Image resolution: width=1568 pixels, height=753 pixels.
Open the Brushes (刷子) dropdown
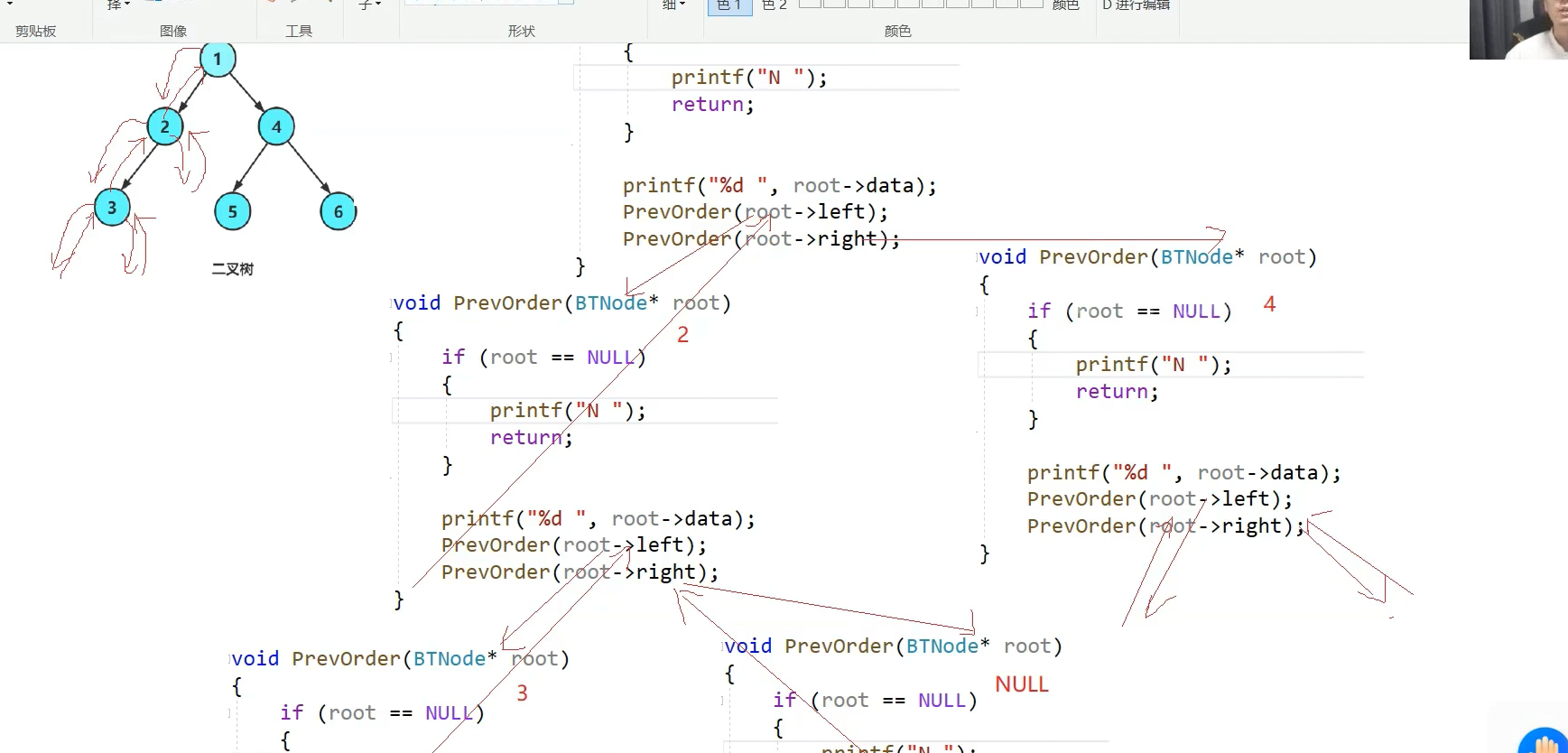click(370, 5)
